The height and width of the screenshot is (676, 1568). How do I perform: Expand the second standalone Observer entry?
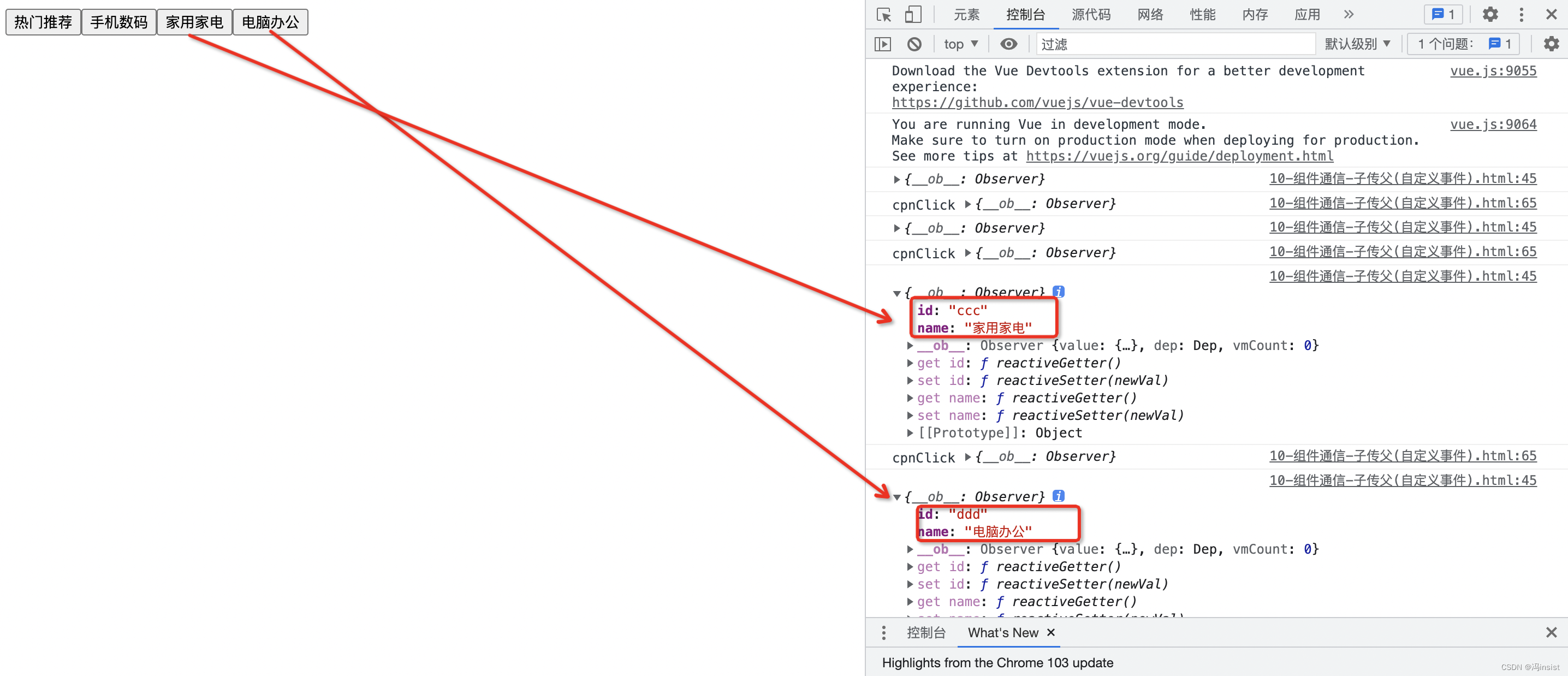click(x=896, y=228)
